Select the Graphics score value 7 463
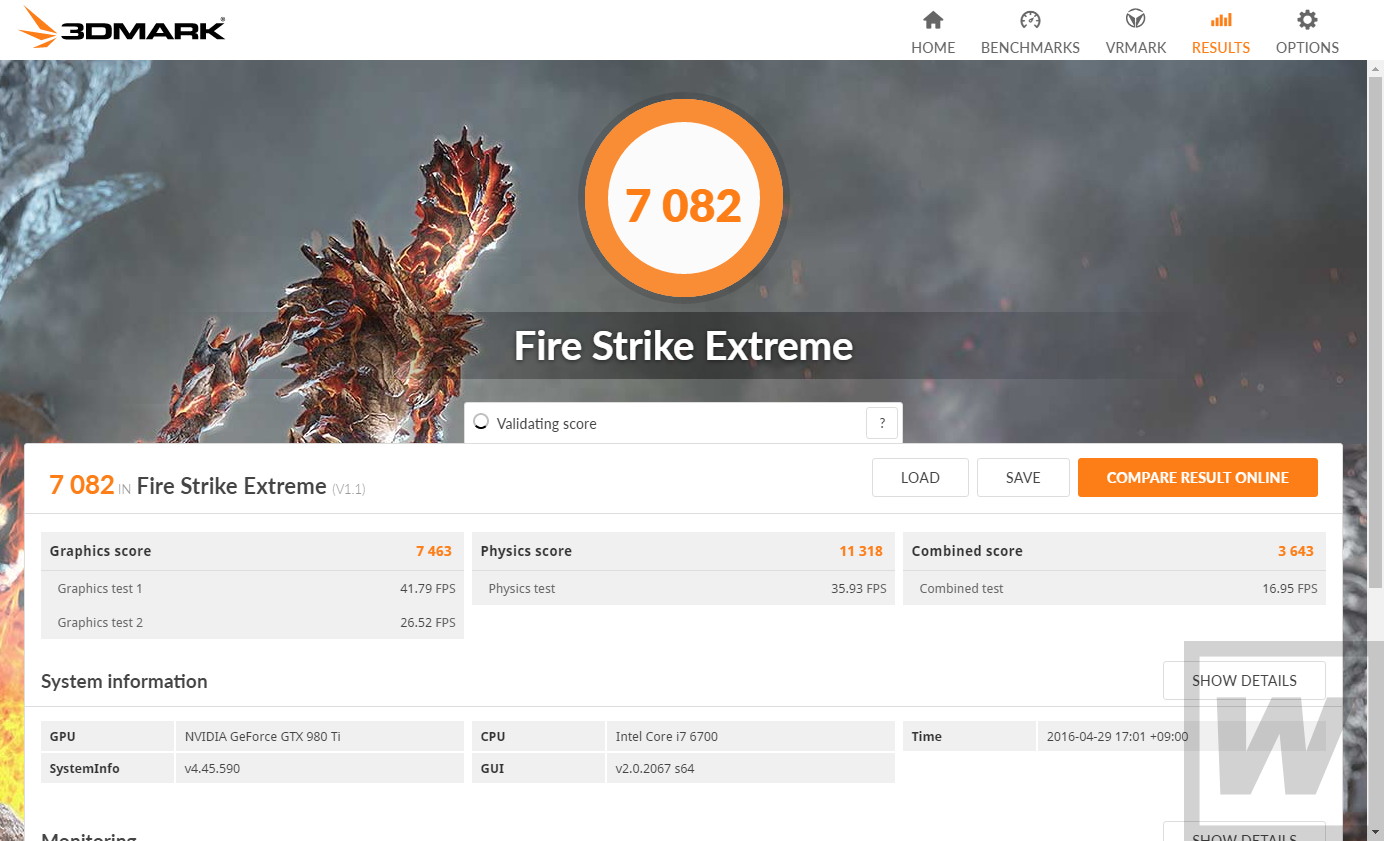Screen dimensions: 1384x841 pos(434,551)
